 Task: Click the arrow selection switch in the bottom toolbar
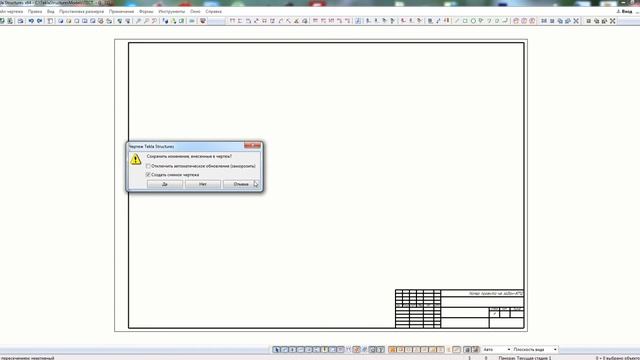276,350
